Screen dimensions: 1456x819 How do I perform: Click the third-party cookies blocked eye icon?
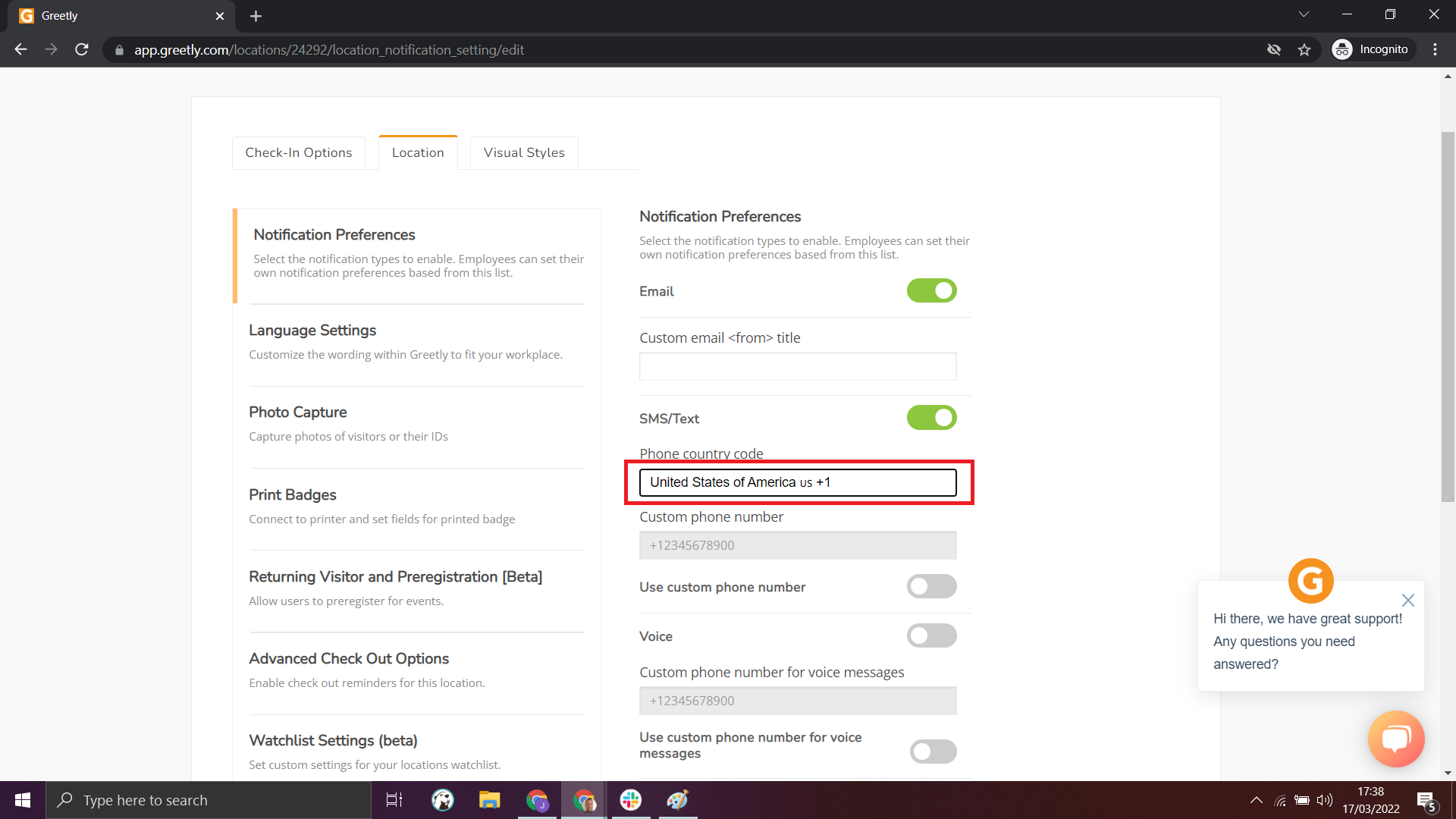tap(1274, 49)
